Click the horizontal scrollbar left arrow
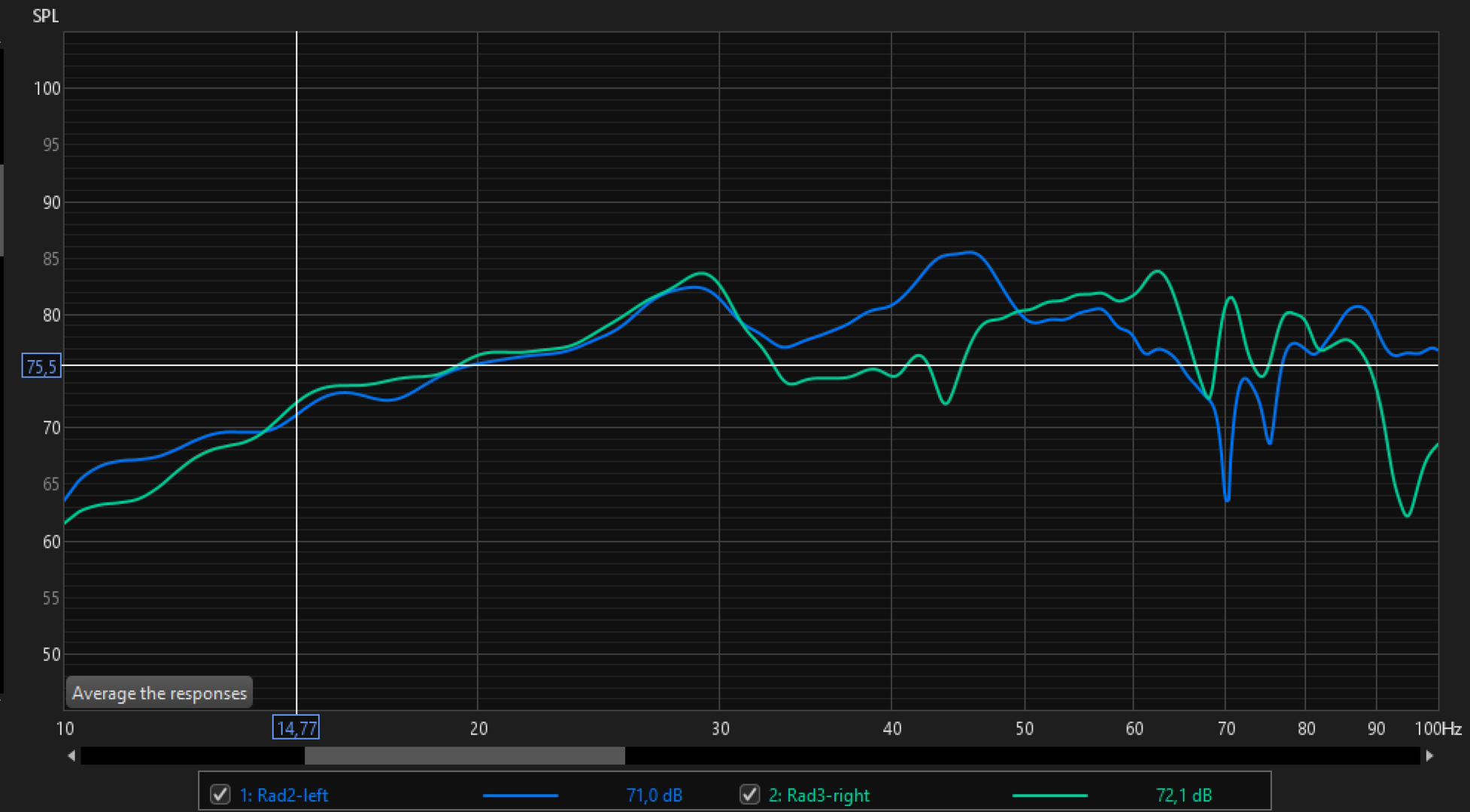Image resolution: width=1470 pixels, height=812 pixels. (x=71, y=756)
